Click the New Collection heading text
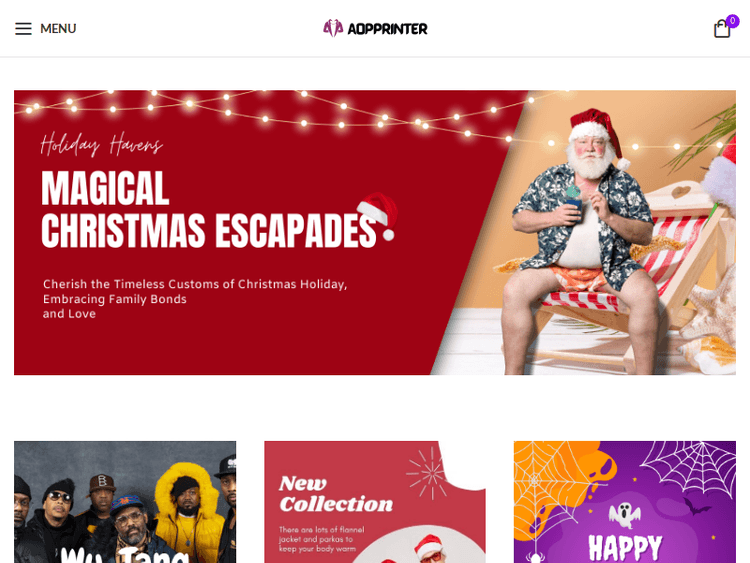Viewport: 750px width, 563px height. click(x=336, y=494)
